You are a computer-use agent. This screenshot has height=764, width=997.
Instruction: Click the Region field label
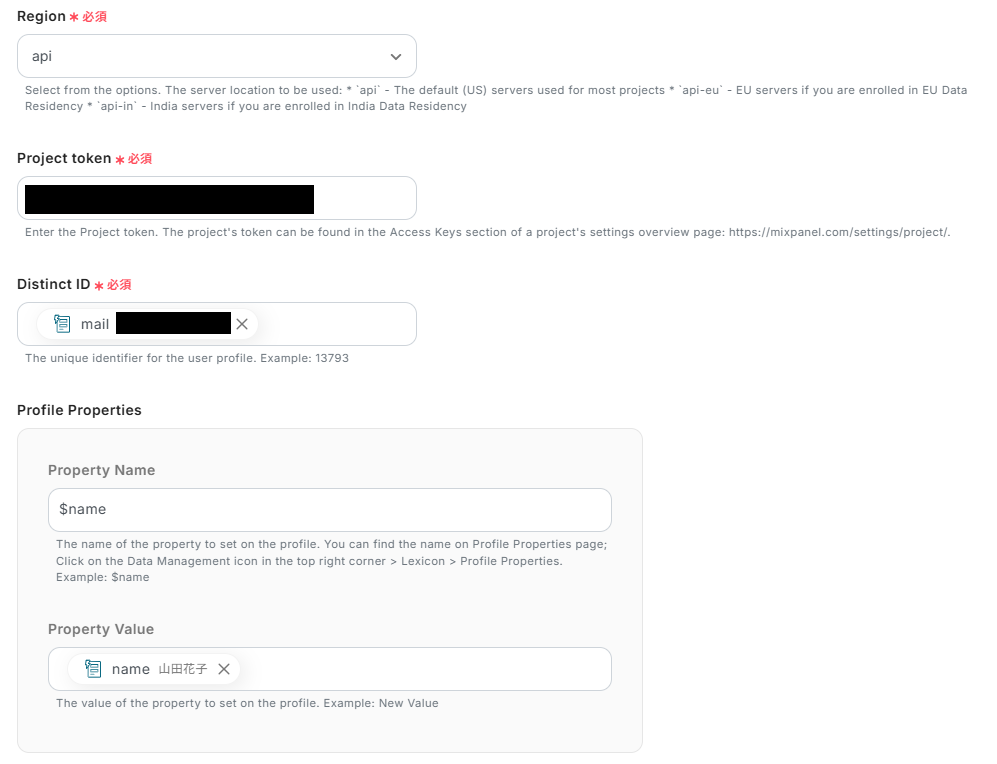point(41,17)
